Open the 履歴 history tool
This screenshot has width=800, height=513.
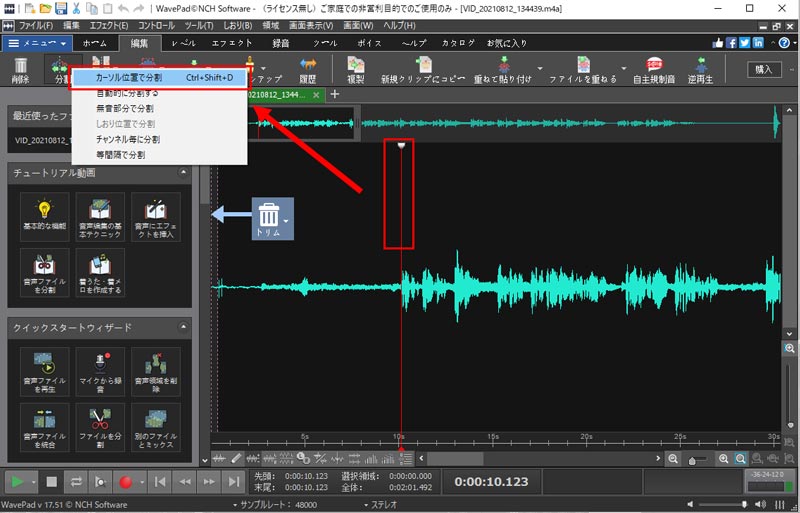[x=308, y=69]
